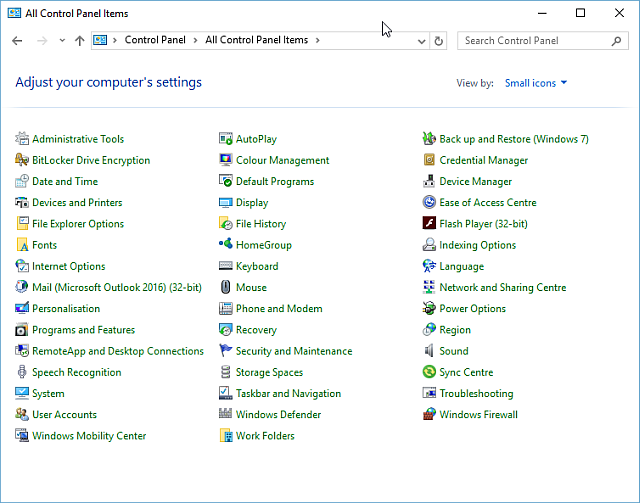Viewport: 640px width, 503px height.
Task: Click the Search Control Panel field
Action: tap(535, 41)
